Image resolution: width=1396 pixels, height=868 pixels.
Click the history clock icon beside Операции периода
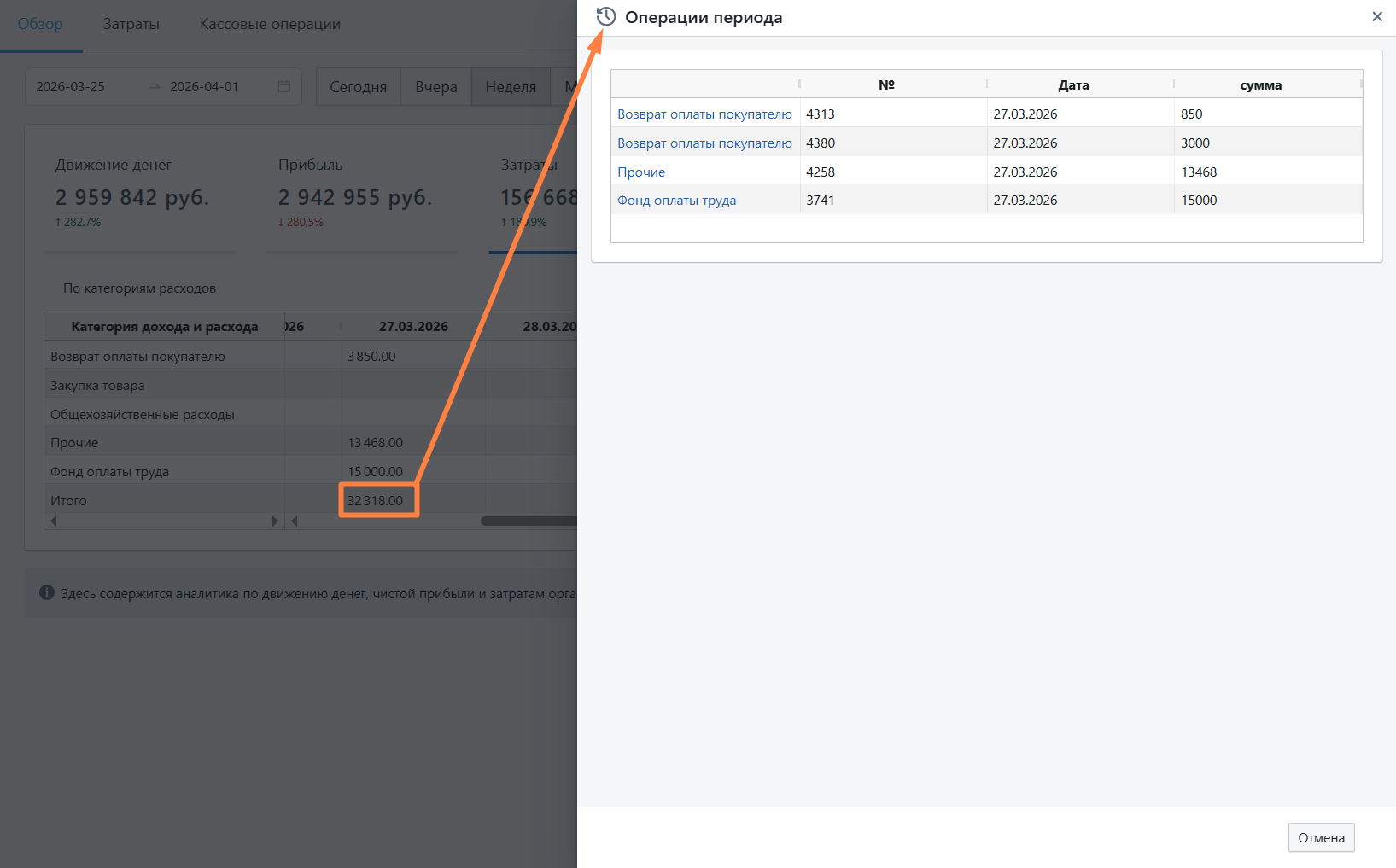click(605, 17)
